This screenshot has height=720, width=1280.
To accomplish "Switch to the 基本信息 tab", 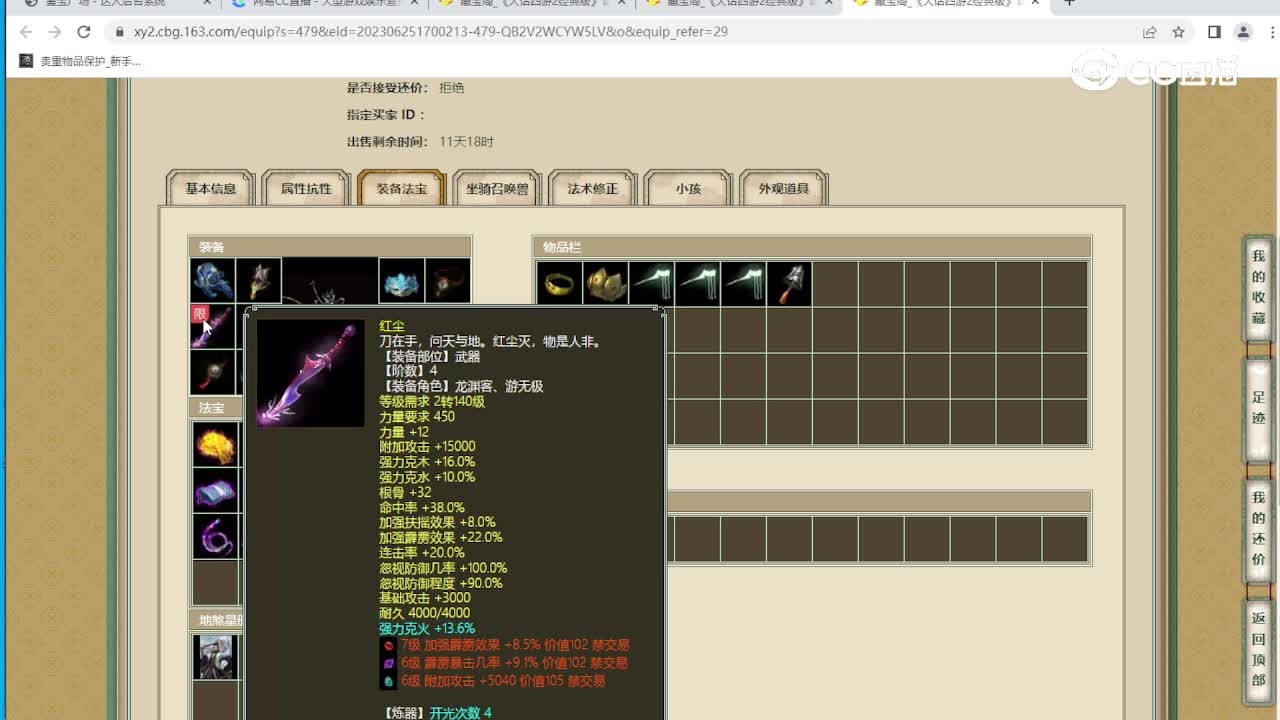I will click(x=210, y=188).
